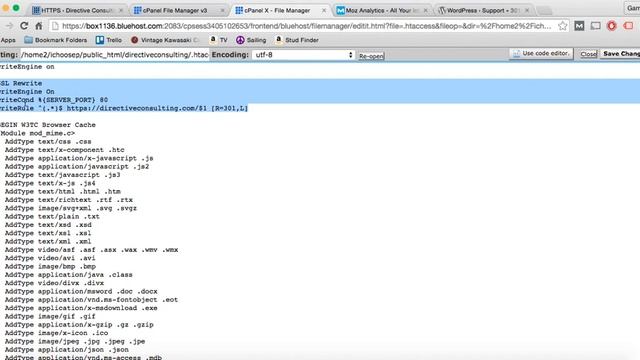Click the AddType application/x-gzip line
Screen dimensions: 640x360
click(79, 325)
